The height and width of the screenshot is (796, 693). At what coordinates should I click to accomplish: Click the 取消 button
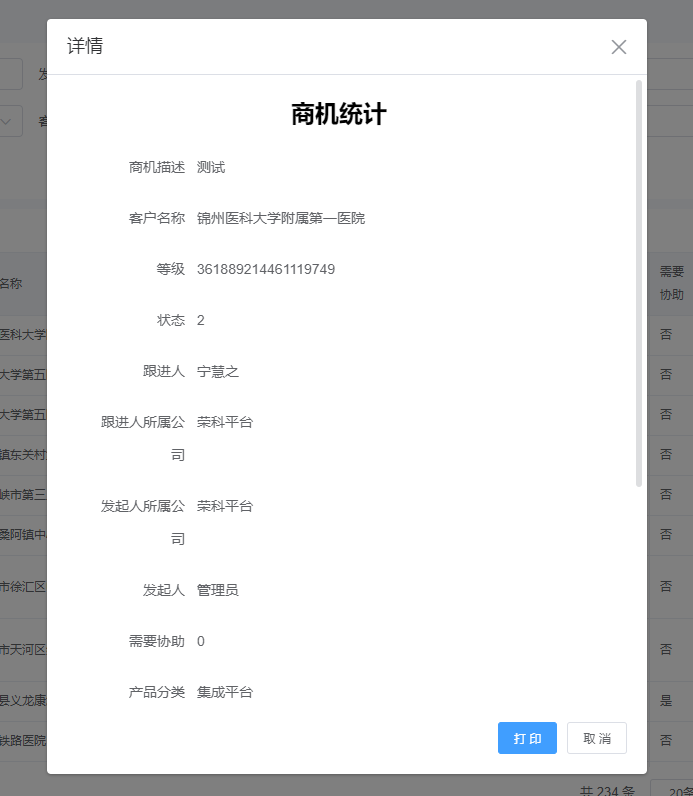[596, 738]
